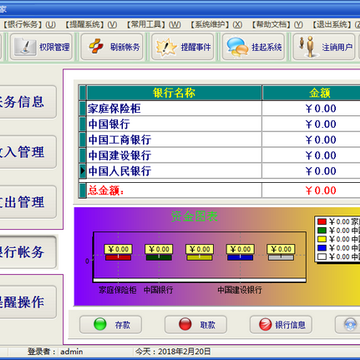Click the 银行名称 column header
Image resolution: width=360 pixels, height=360 pixels.
pos(174,93)
